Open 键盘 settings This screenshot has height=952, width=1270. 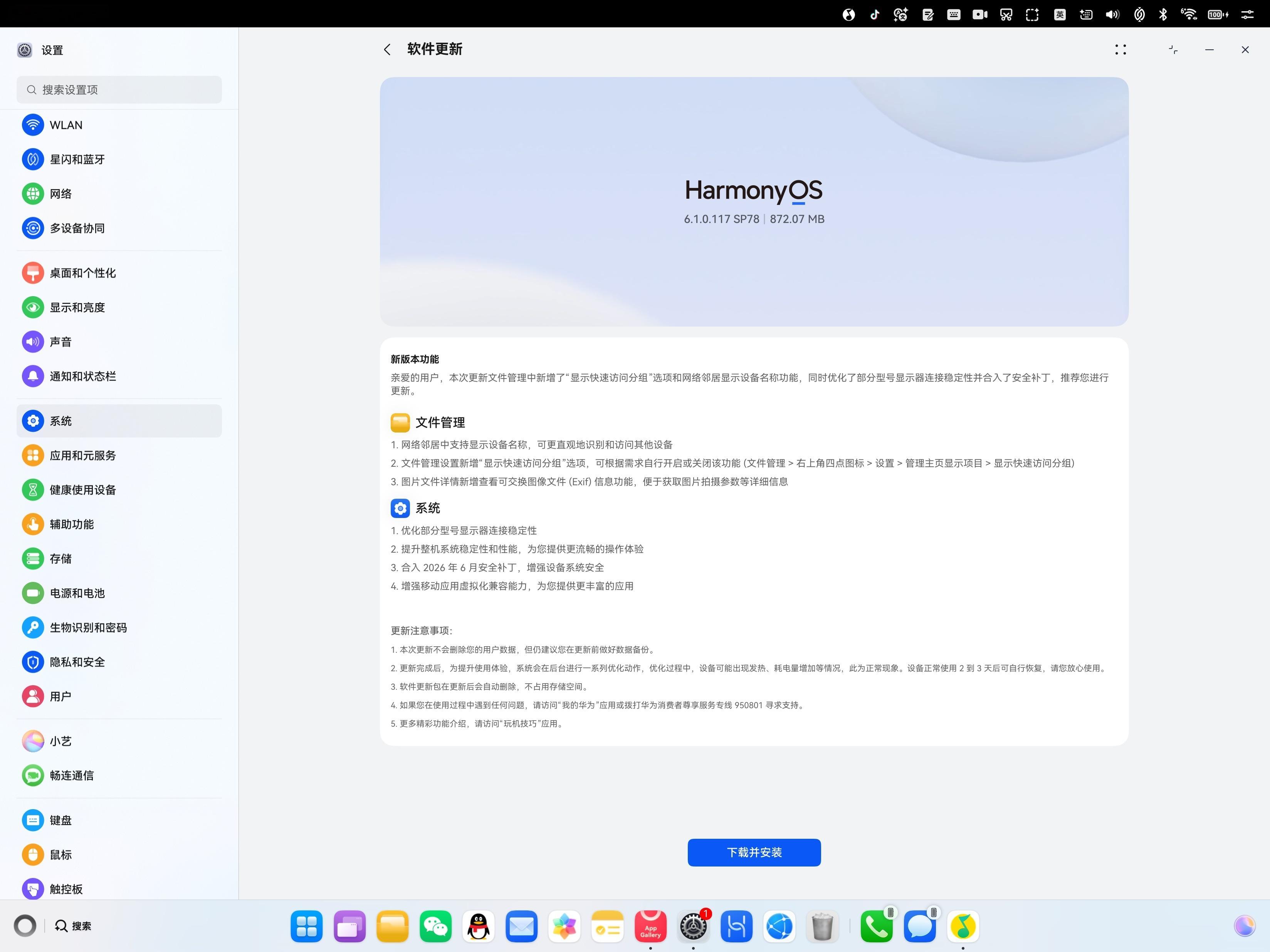click(x=119, y=821)
